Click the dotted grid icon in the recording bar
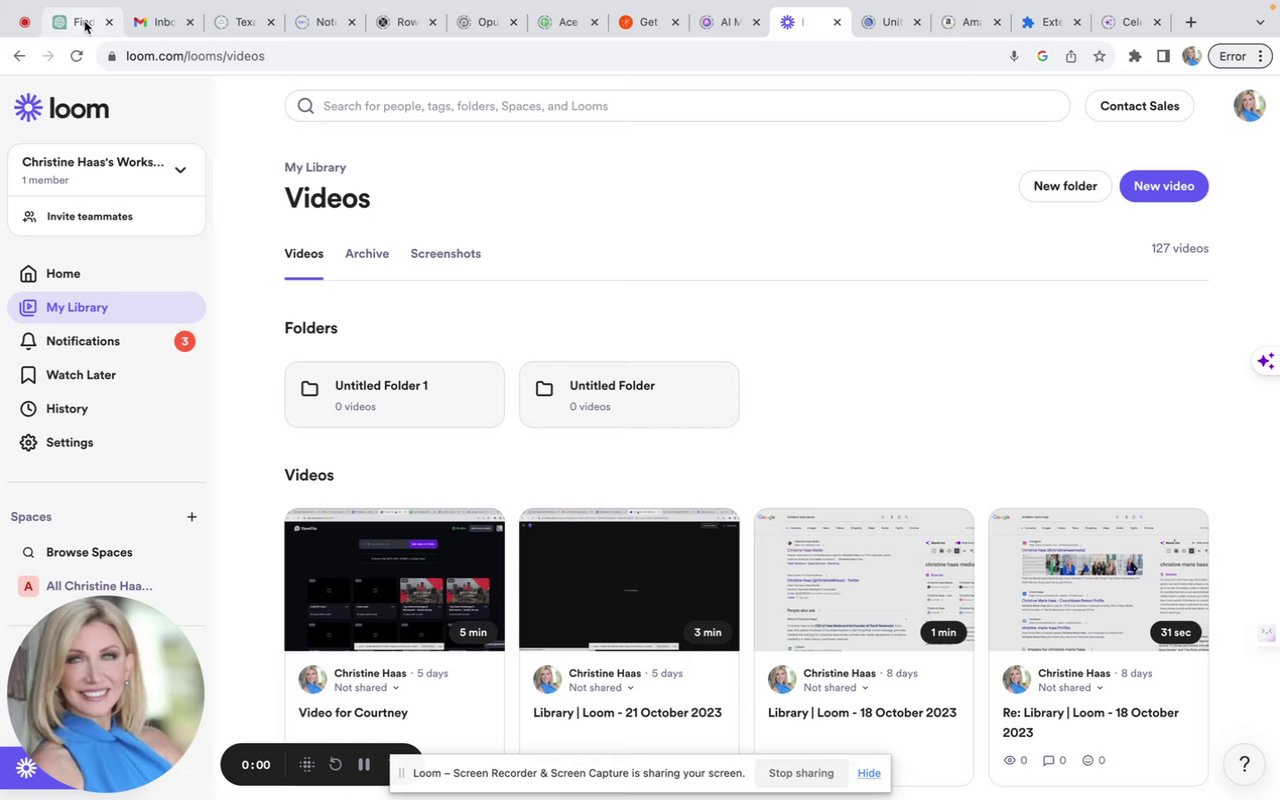 307,765
